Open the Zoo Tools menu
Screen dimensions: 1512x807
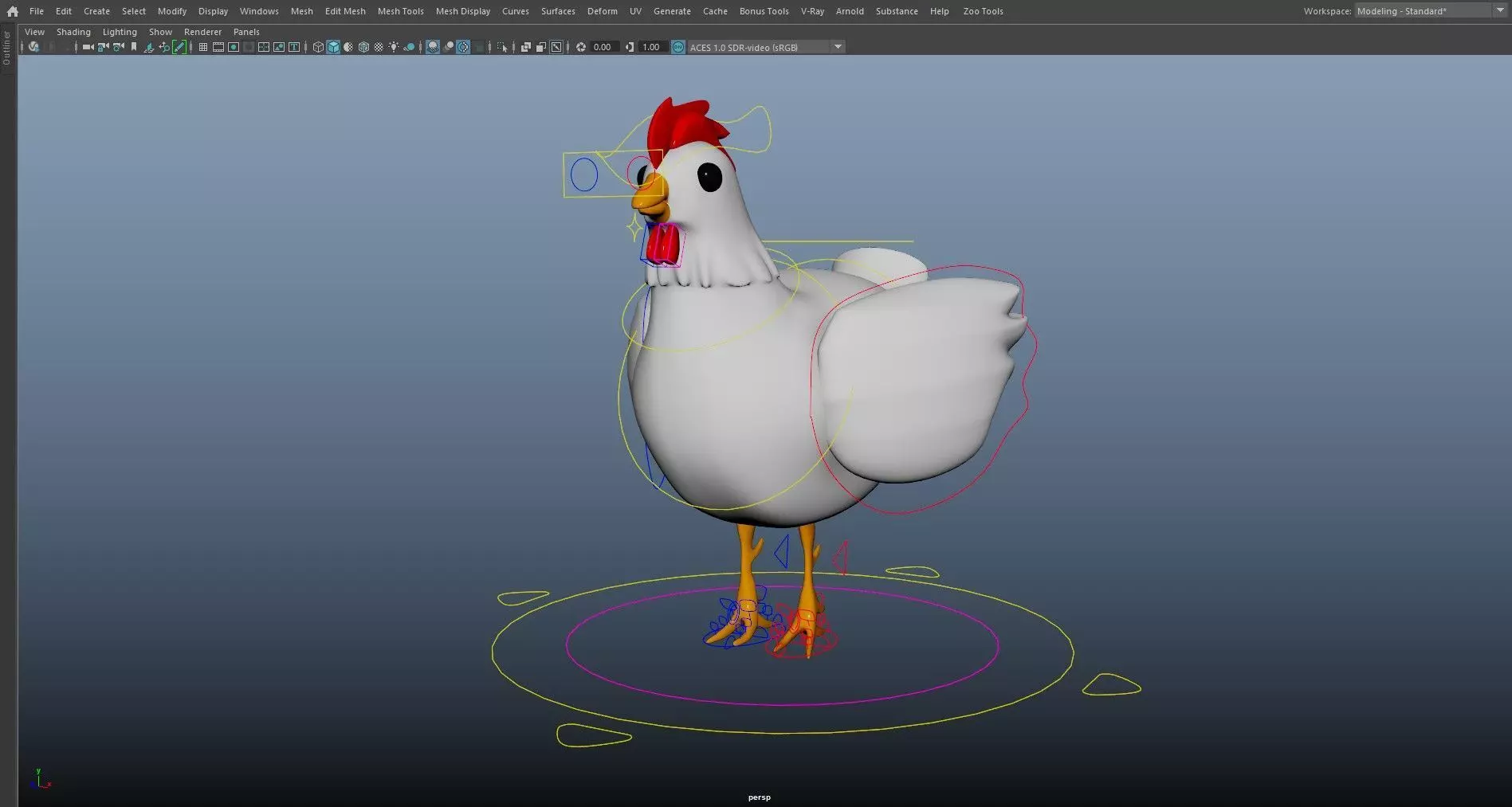(x=983, y=11)
